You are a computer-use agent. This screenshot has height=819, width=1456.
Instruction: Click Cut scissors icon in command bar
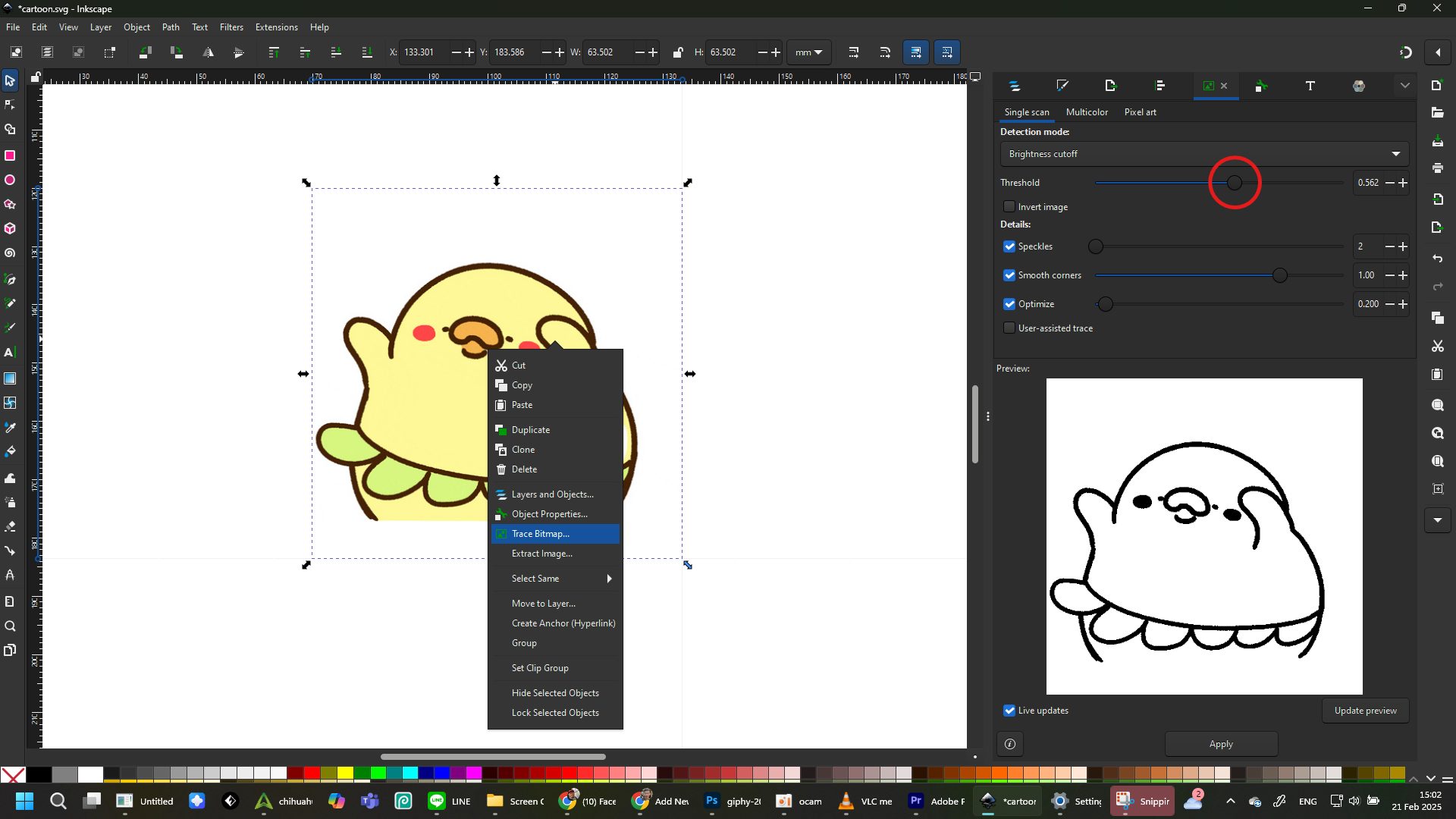pyautogui.click(x=1437, y=347)
